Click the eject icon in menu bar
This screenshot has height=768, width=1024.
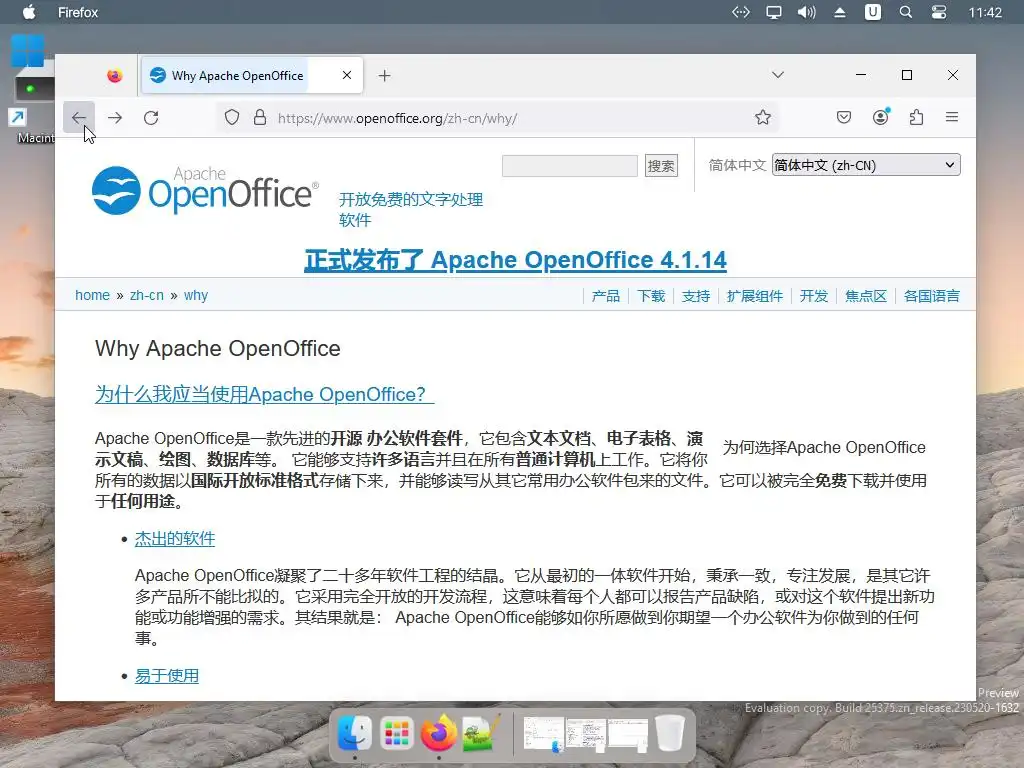tap(840, 12)
